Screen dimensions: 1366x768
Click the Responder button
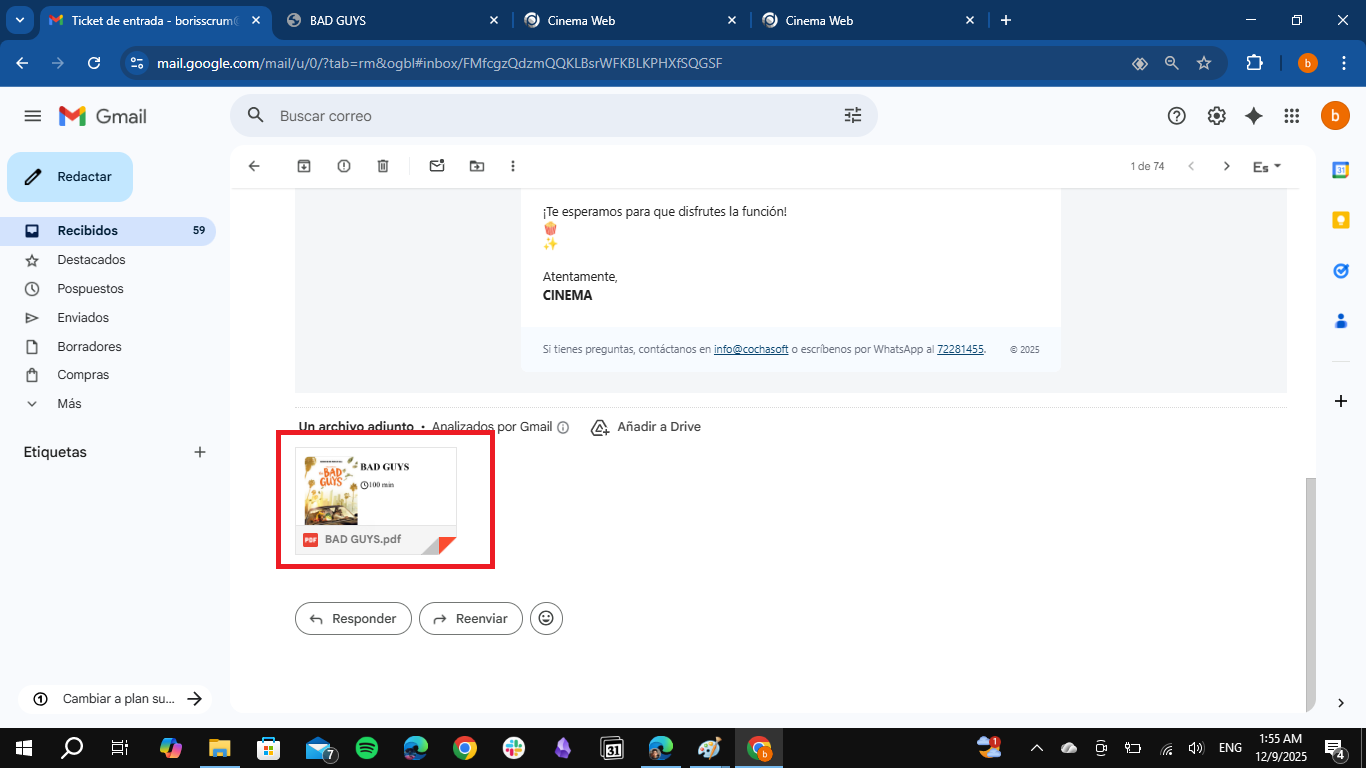353,619
